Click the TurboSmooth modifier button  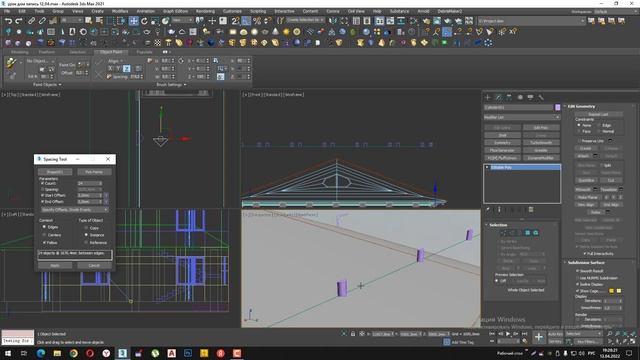[541, 142]
